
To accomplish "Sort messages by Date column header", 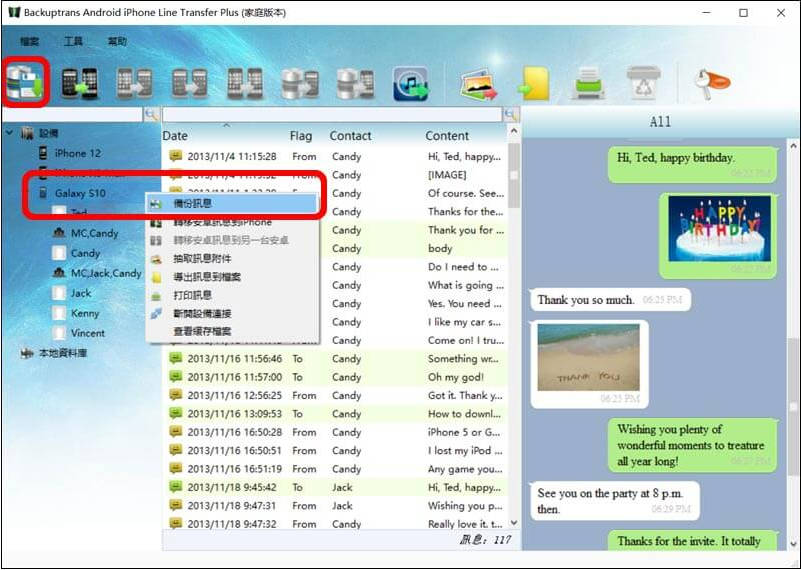I will (175, 136).
